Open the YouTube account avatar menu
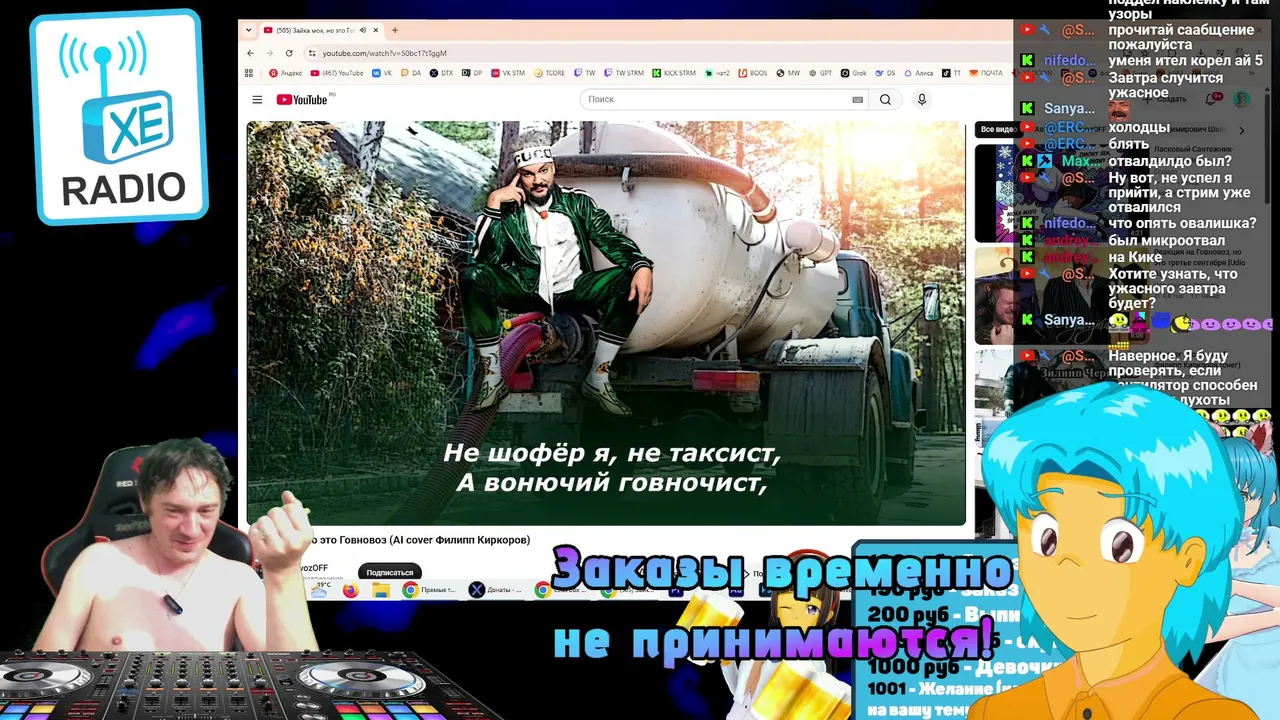The width and height of the screenshot is (1280, 720). coord(1241,99)
